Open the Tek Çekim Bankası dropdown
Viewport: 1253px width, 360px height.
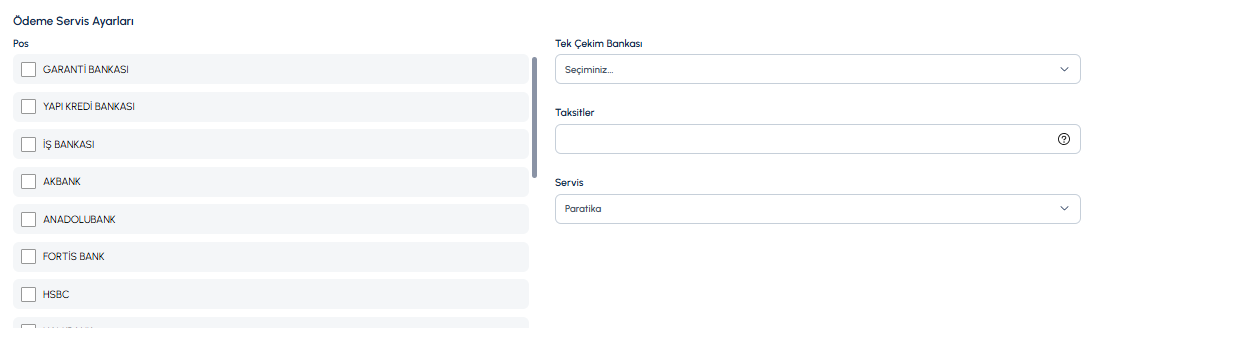pos(817,69)
